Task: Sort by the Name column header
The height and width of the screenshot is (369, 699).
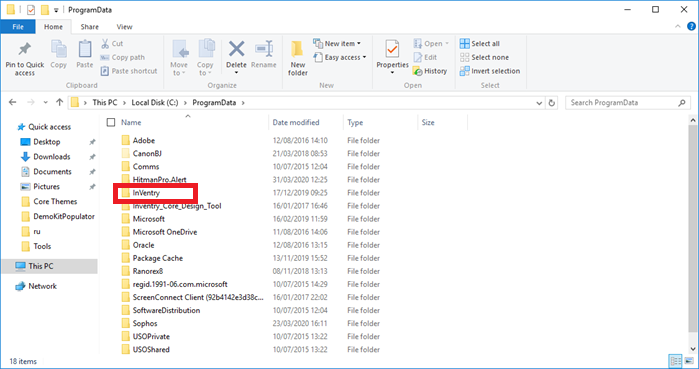Action: coord(131,123)
